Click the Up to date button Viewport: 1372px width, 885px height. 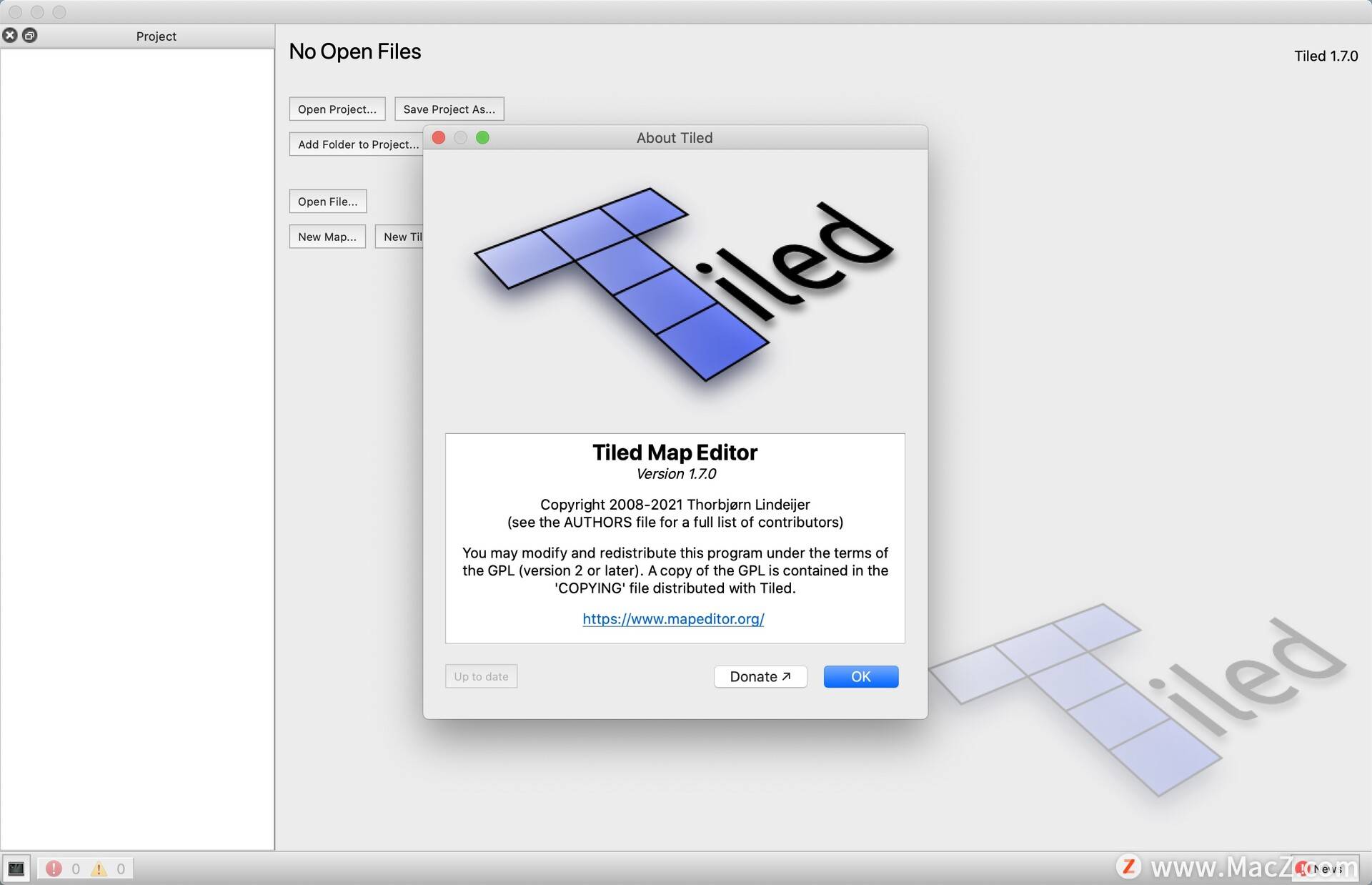click(481, 676)
